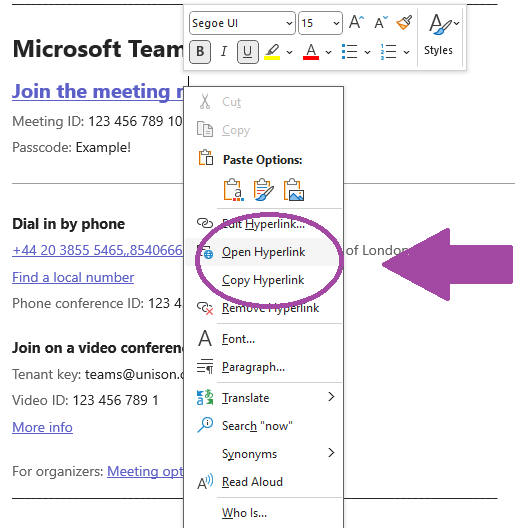Viewport: 515px width, 528px height.
Task: Apply red font color
Action: tap(311, 52)
